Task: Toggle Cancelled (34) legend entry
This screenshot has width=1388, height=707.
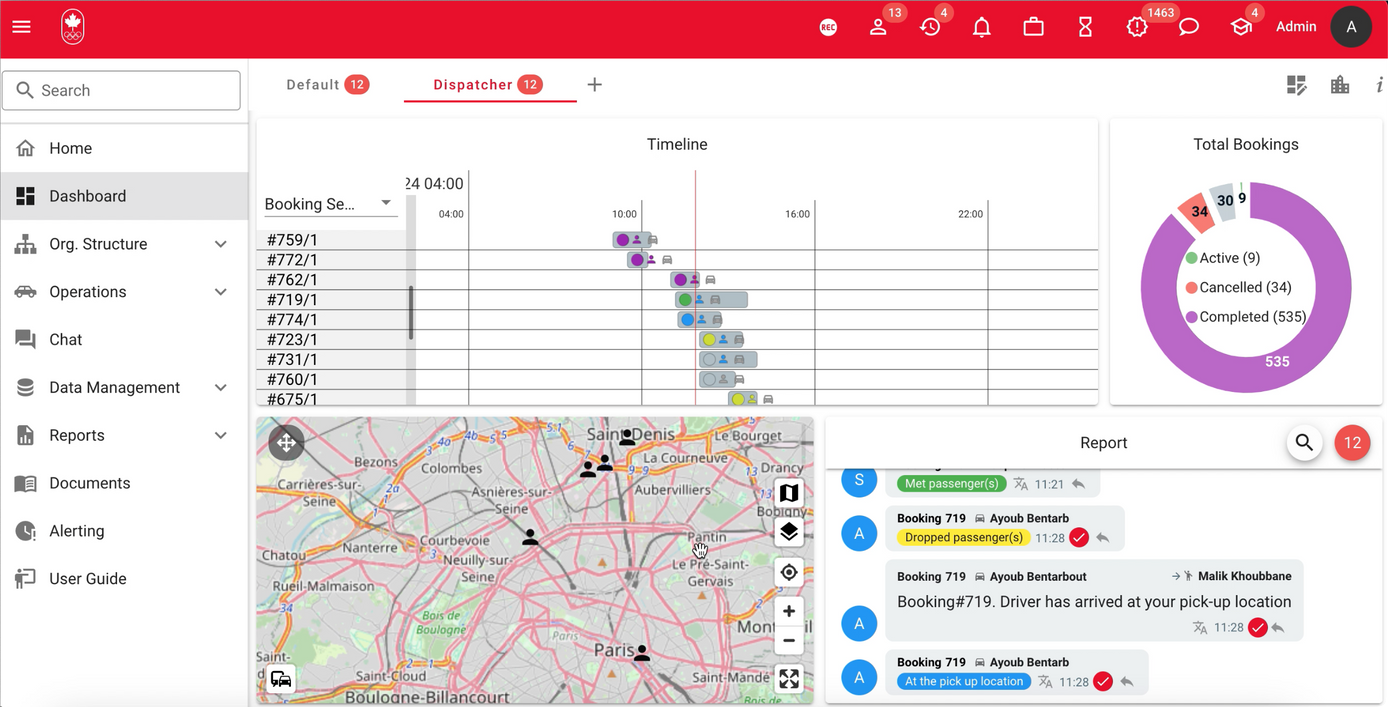Action: [x=1238, y=287]
